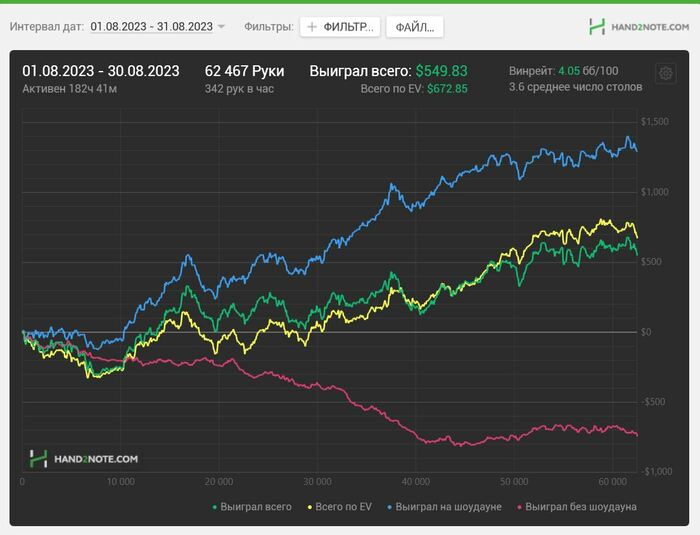Screen dimensions: 700x535
Task: Open the graph settings gear icon
Action: click(x=665, y=73)
